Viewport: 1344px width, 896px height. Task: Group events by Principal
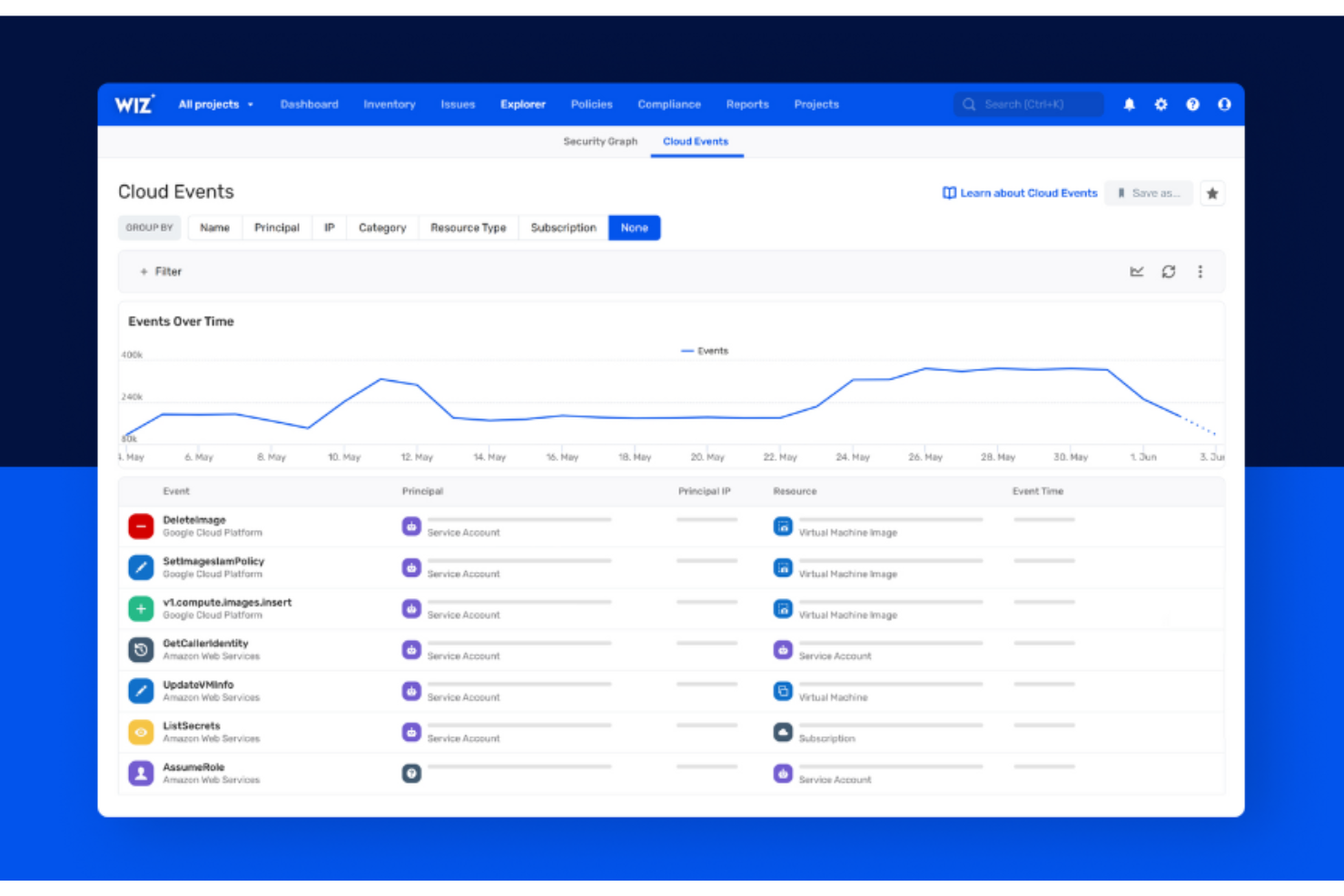coord(277,228)
